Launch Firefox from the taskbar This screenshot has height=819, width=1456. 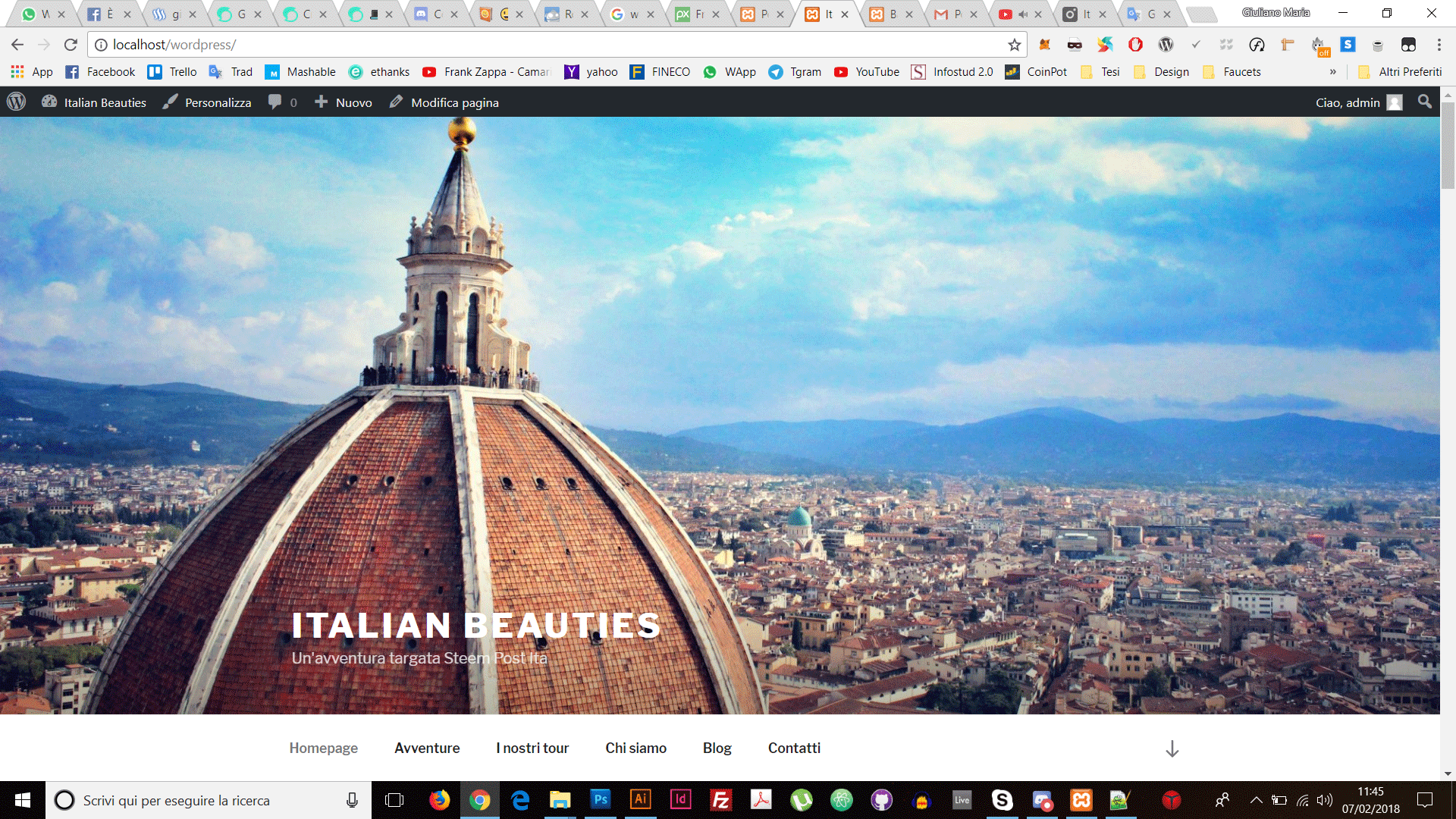[439, 800]
